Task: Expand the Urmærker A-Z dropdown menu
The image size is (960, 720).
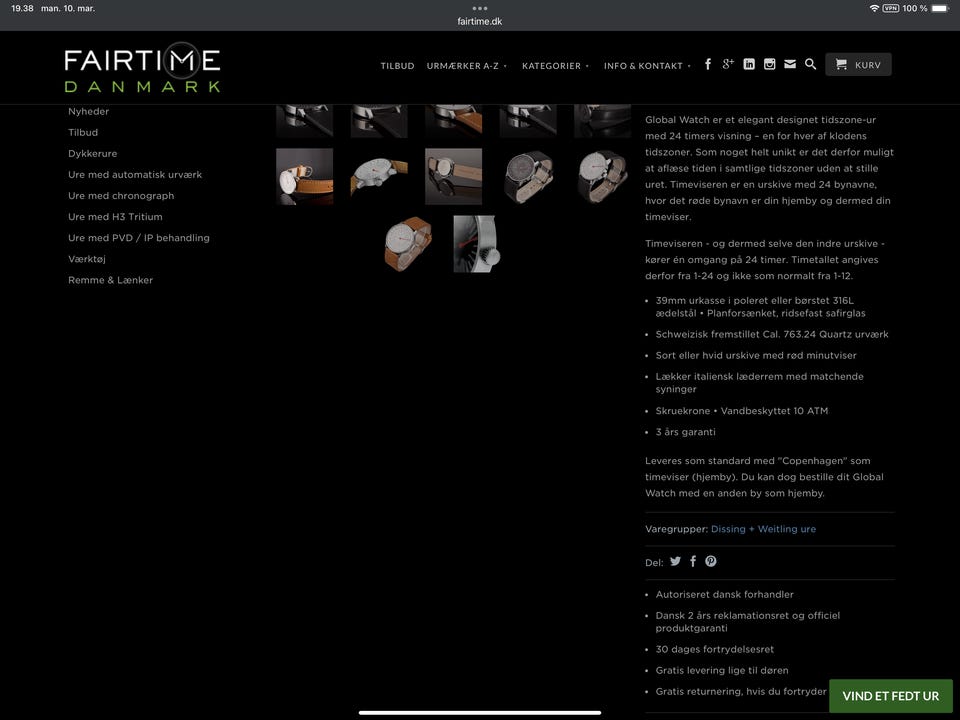Action: coord(467,66)
